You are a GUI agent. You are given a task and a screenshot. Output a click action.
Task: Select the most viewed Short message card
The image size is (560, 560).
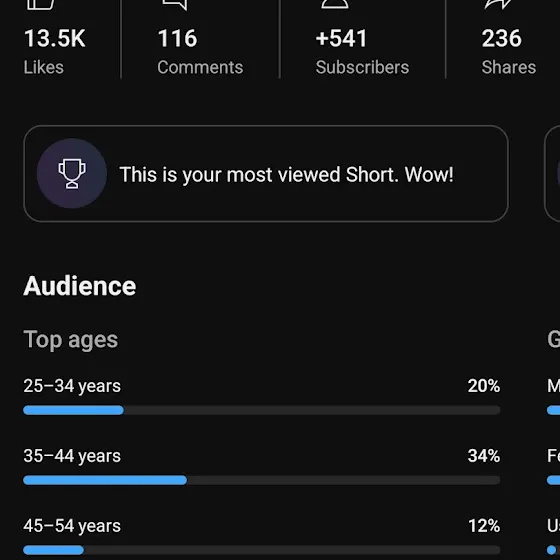[266, 174]
